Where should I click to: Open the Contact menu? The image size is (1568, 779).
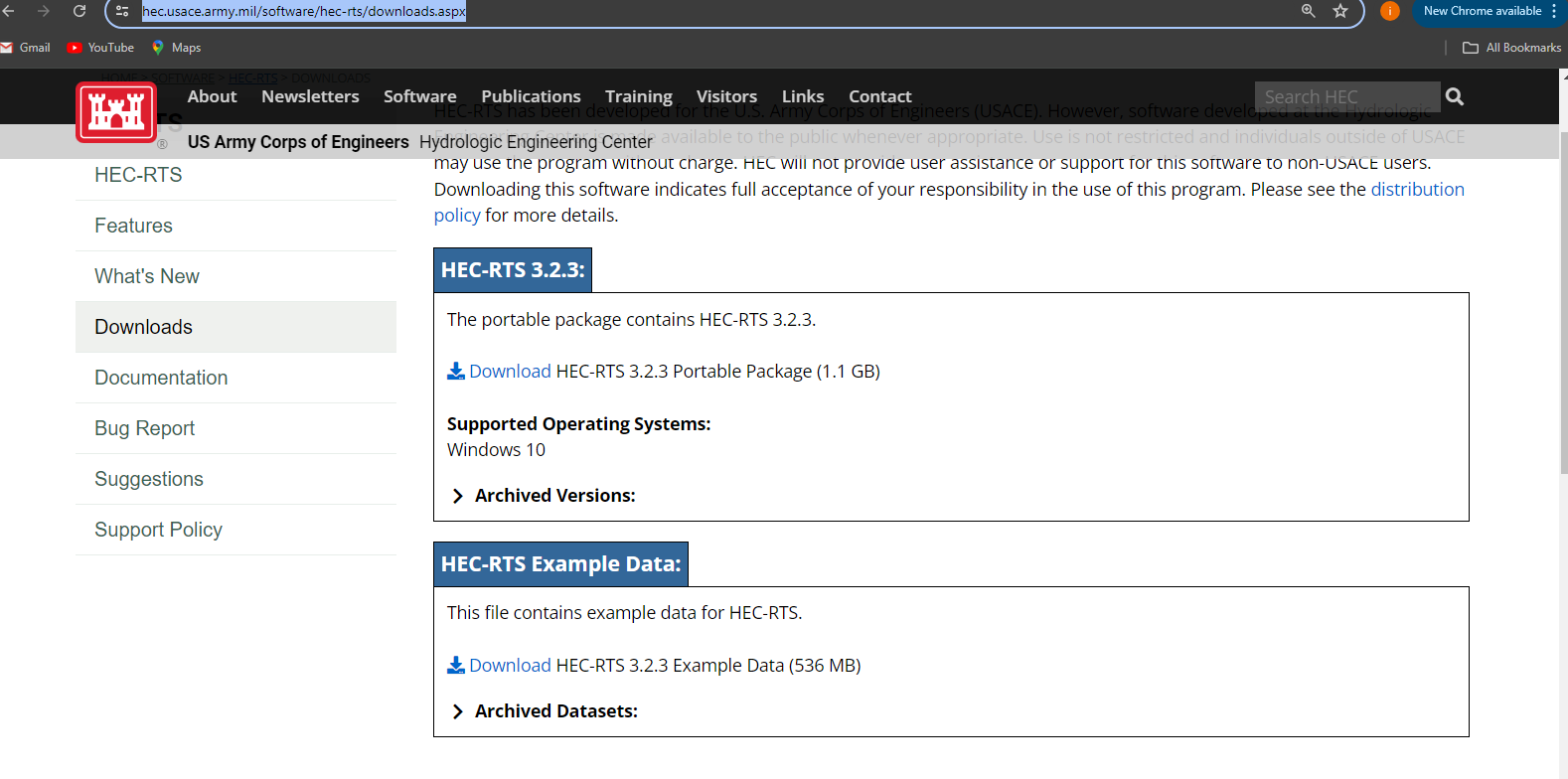[880, 96]
